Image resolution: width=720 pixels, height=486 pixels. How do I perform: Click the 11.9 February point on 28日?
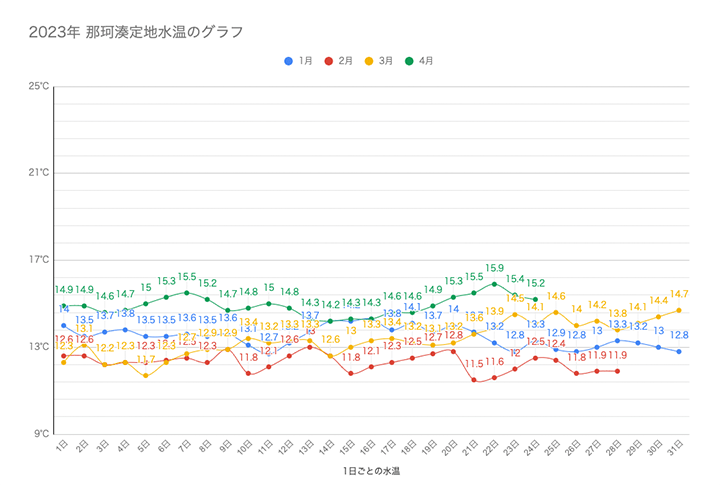[618, 371]
